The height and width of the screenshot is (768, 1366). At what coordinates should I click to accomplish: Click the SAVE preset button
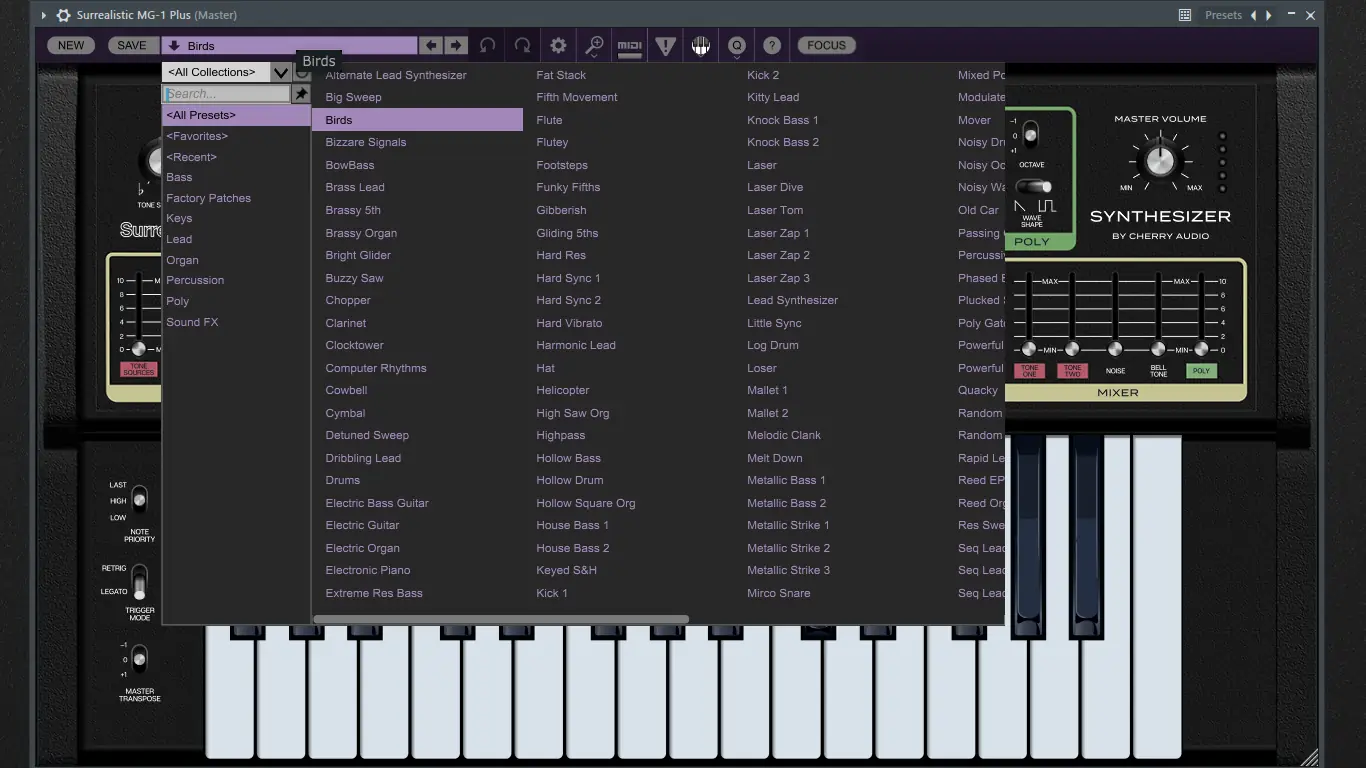pyautogui.click(x=132, y=45)
